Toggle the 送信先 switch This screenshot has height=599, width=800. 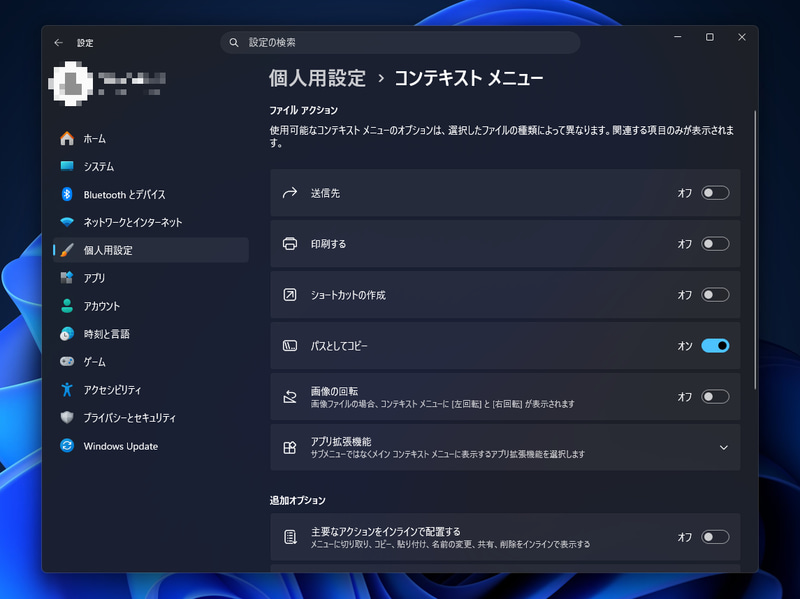point(715,193)
